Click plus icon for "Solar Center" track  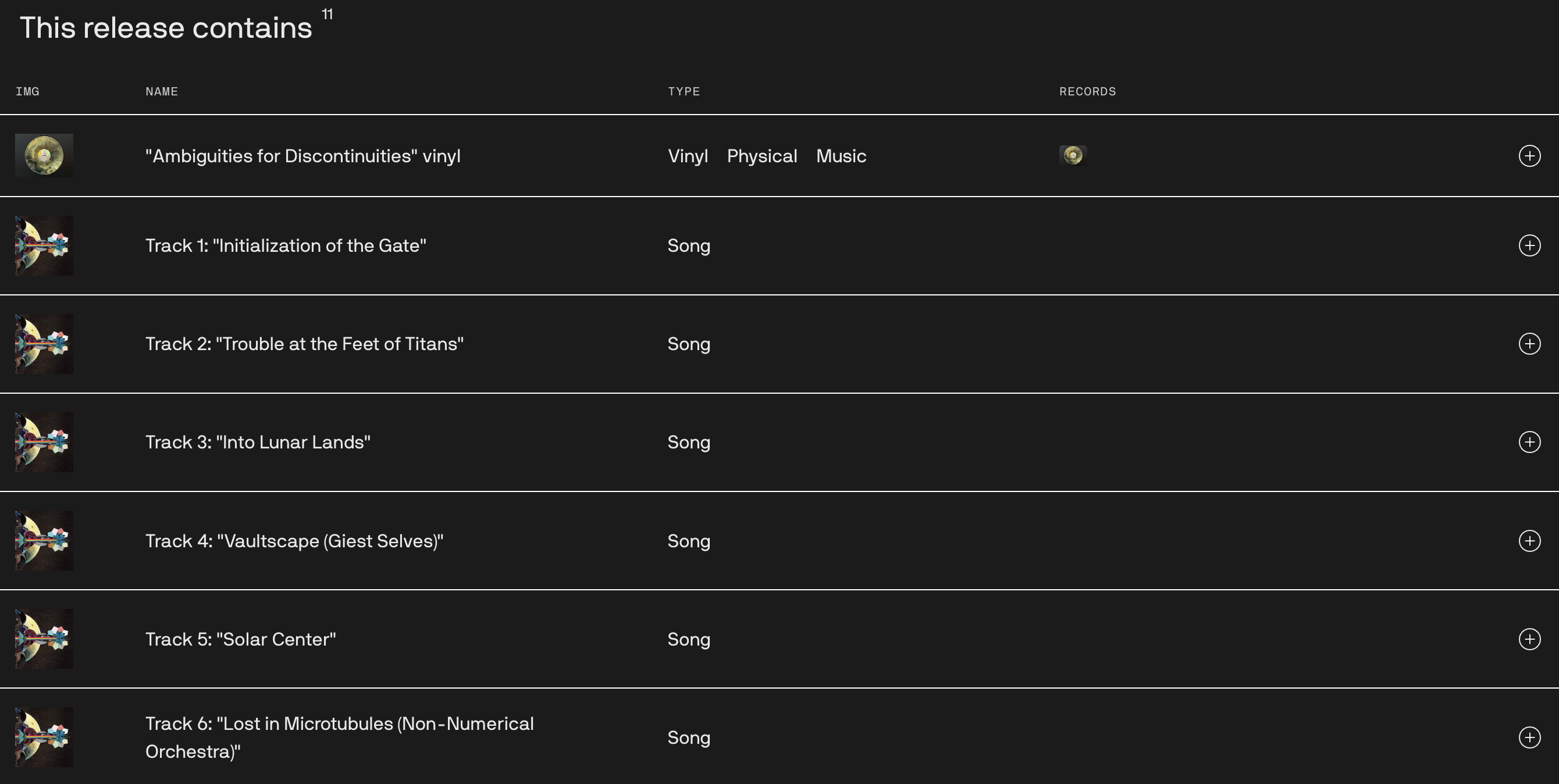pyautogui.click(x=1529, y=639)
